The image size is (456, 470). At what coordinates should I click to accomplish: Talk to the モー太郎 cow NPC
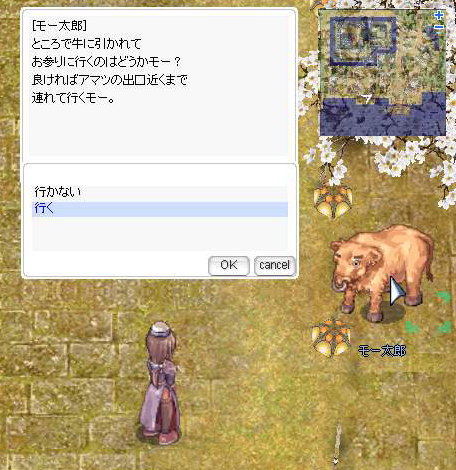[x=382, y=272]
